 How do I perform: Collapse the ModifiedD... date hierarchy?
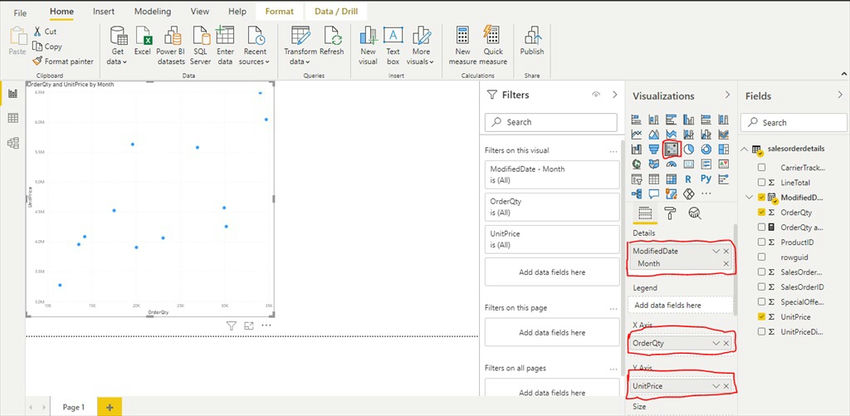pos(750,197)
